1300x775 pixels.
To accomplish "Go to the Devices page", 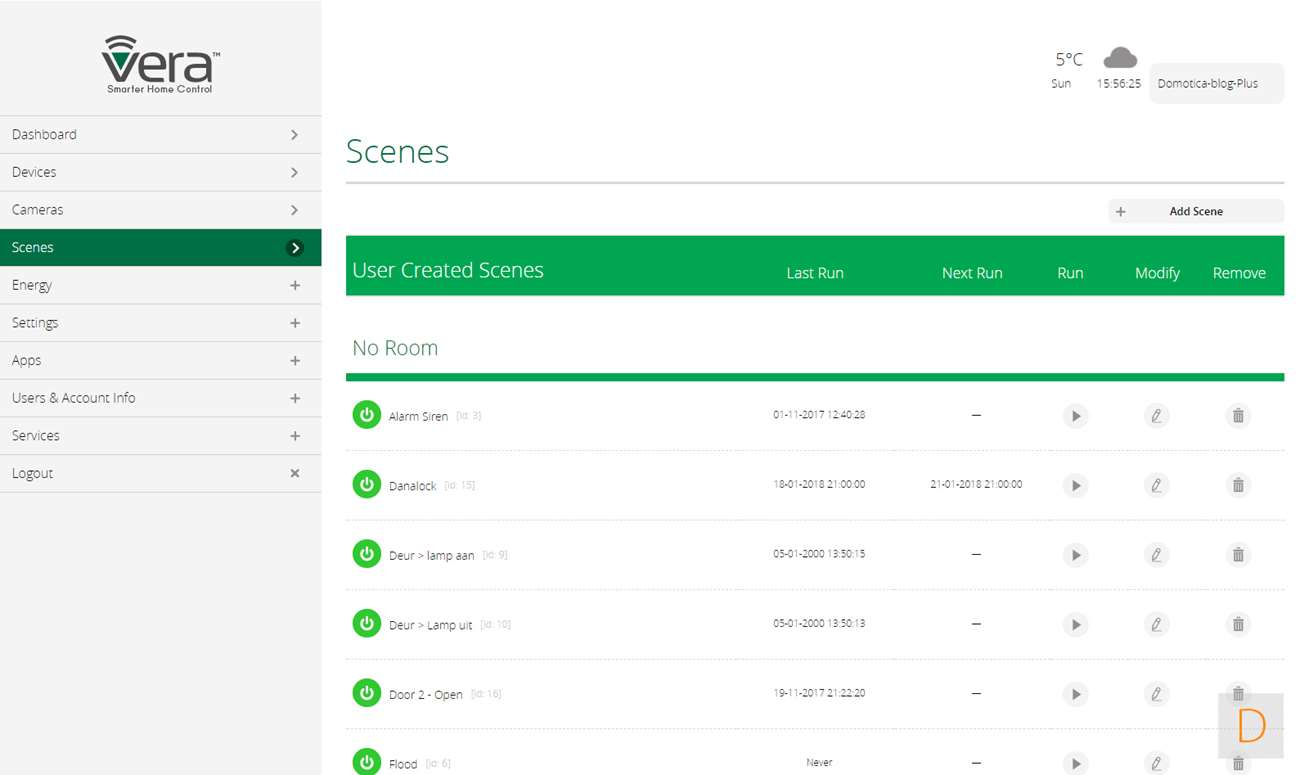I will (160, 172).
